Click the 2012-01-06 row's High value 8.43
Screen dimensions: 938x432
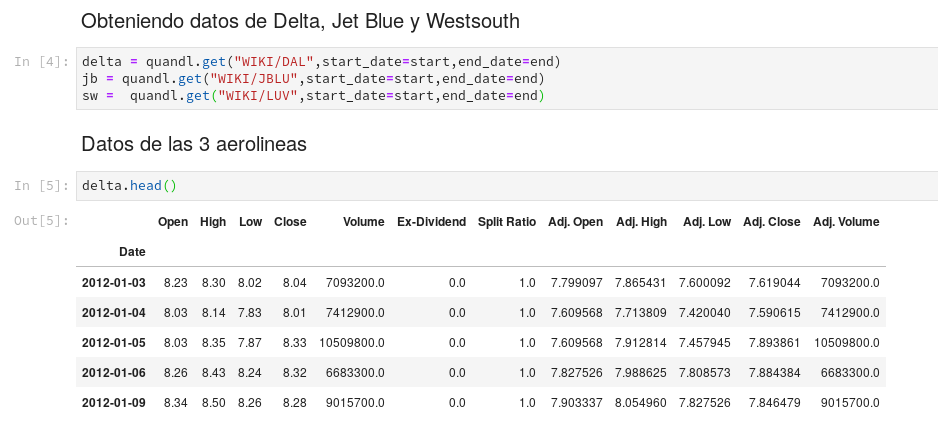[213, 373]
